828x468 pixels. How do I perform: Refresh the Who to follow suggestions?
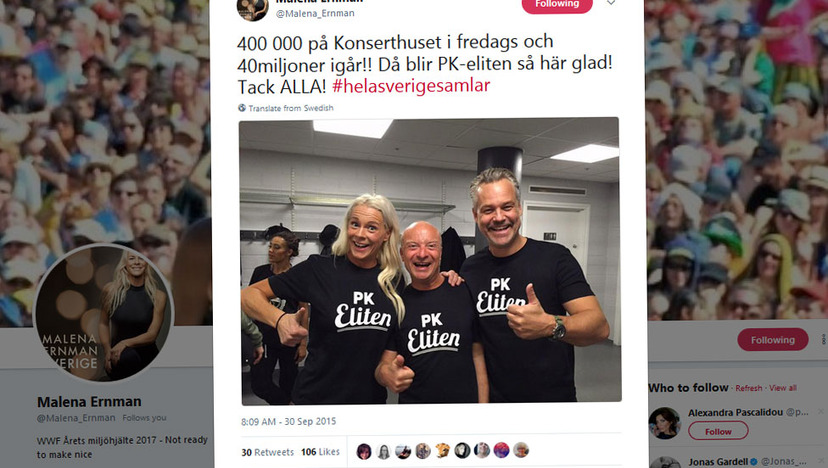point(749,388)
